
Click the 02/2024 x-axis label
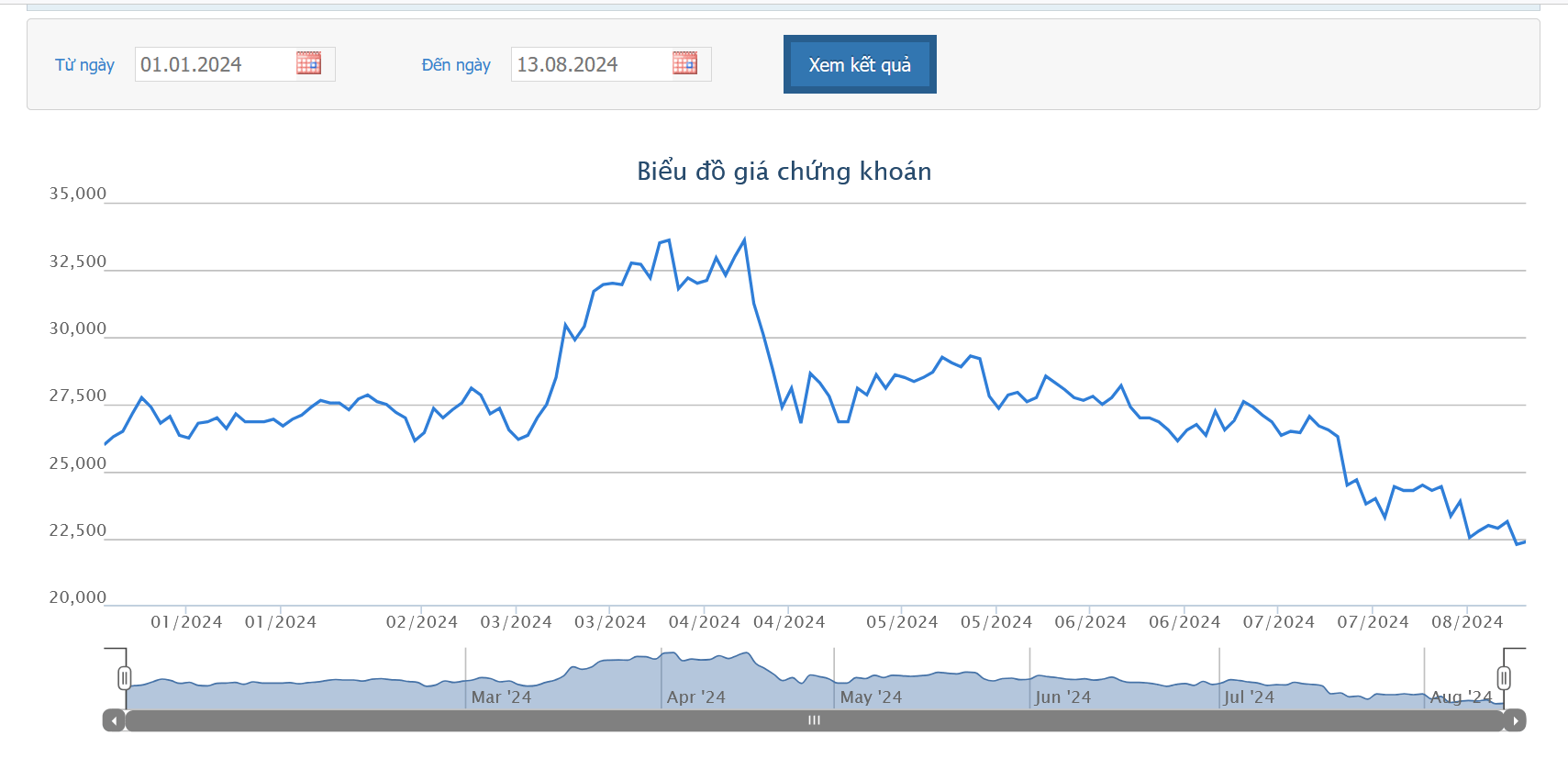click(x=422, y=622)
